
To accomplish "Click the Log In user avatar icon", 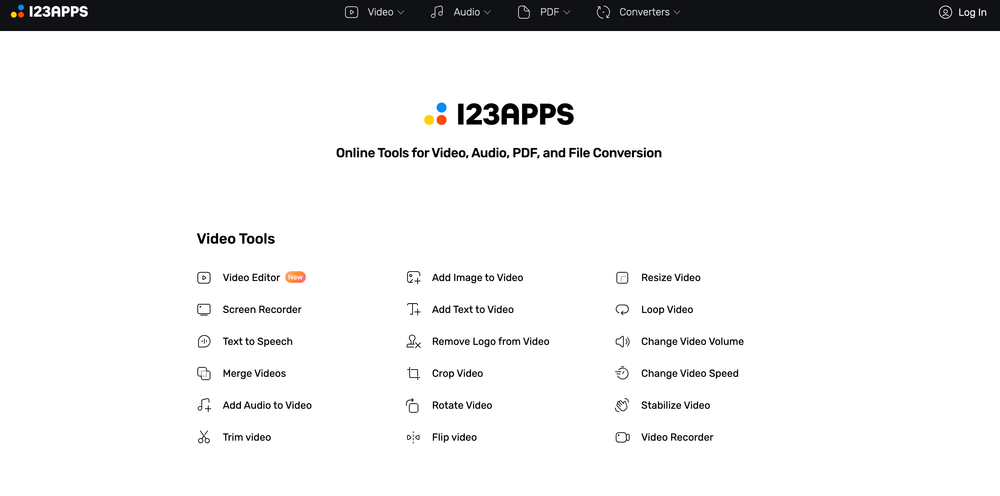I will coord(945,12).
